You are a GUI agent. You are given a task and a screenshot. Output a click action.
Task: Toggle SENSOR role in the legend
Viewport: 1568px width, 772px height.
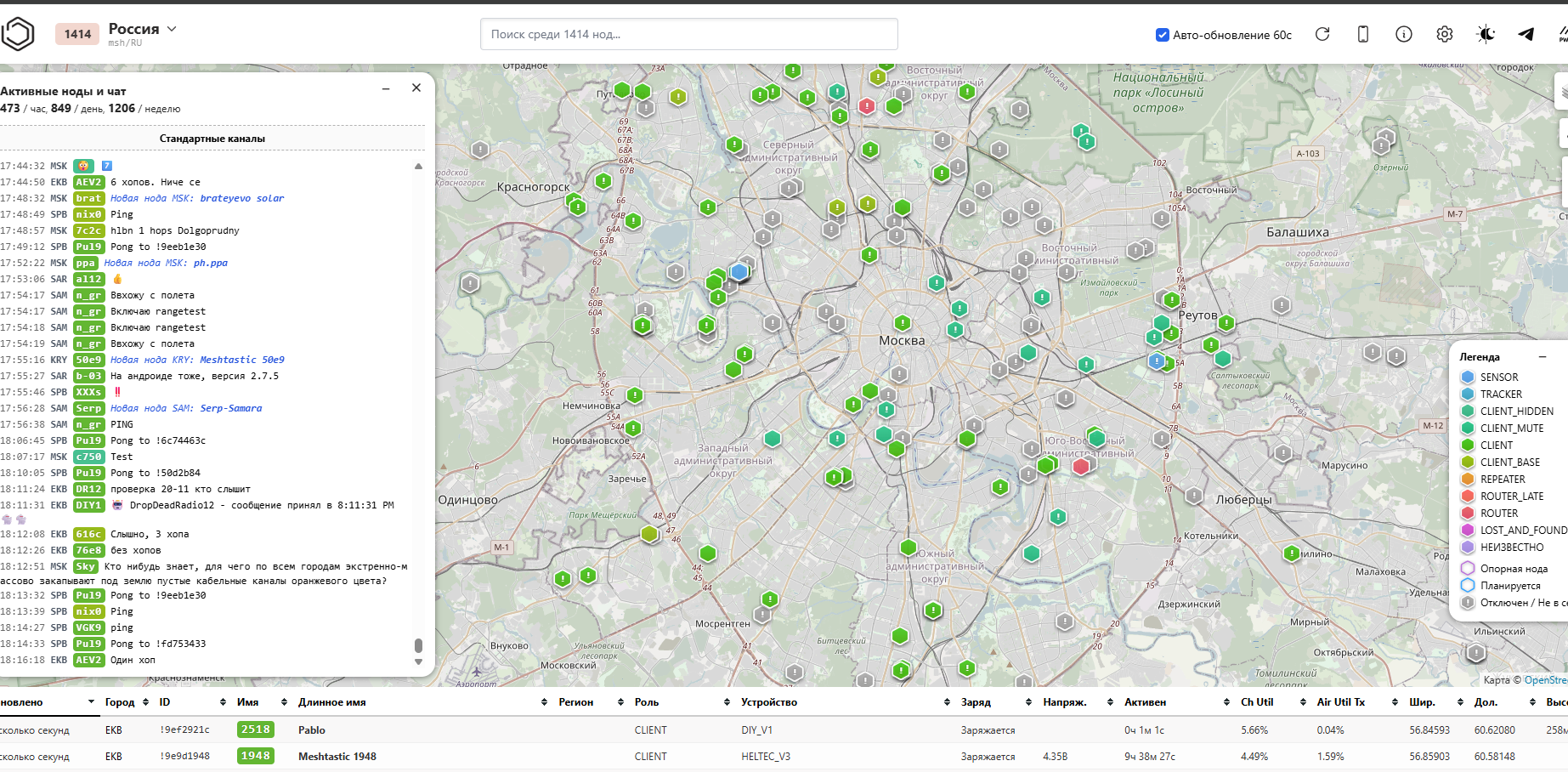pyautogui.click(x=1498, y=377)
